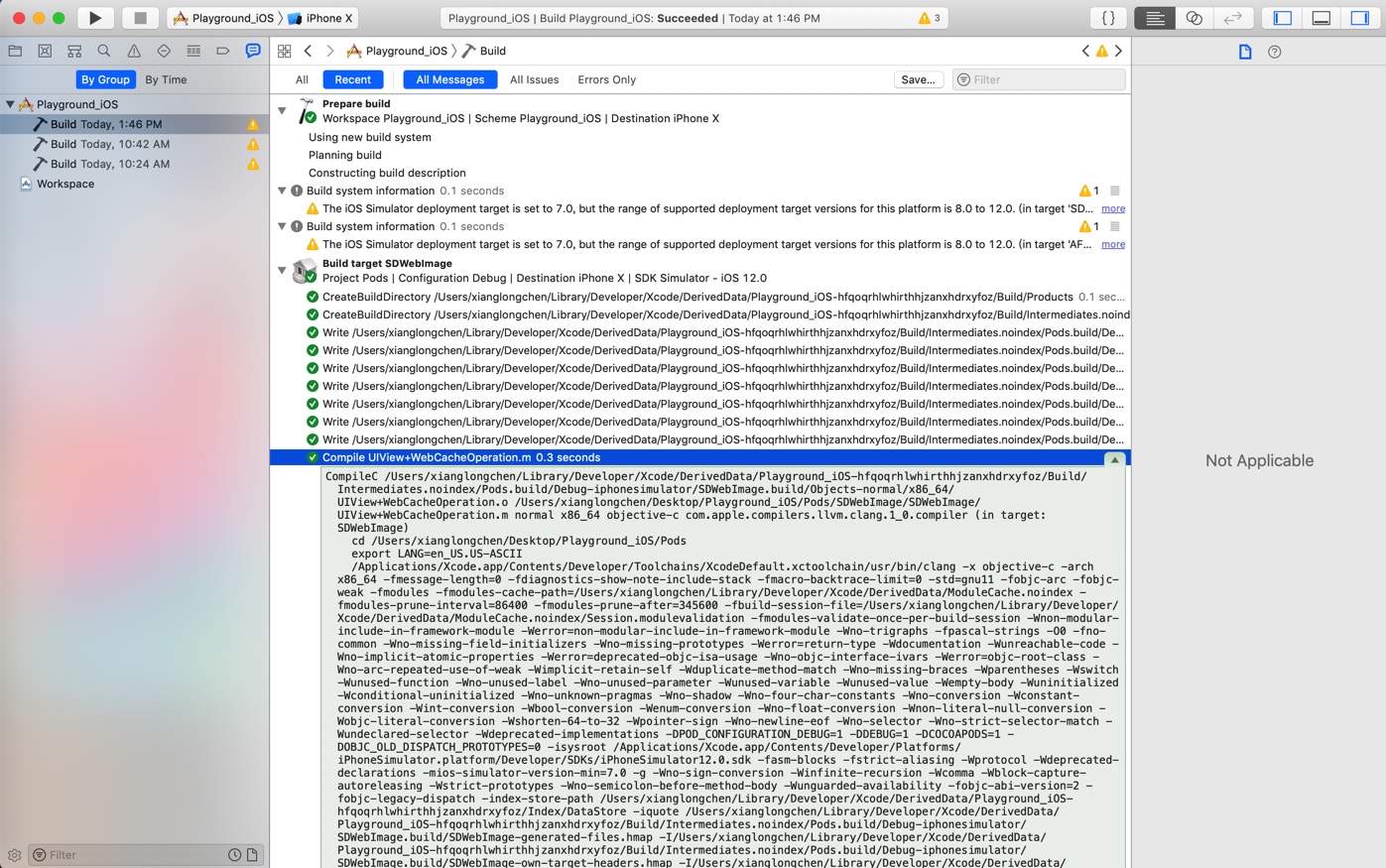This screenshot has width=1386, height=868.
Task: Toggle the All Issues filter
Action: click(535, 79)
